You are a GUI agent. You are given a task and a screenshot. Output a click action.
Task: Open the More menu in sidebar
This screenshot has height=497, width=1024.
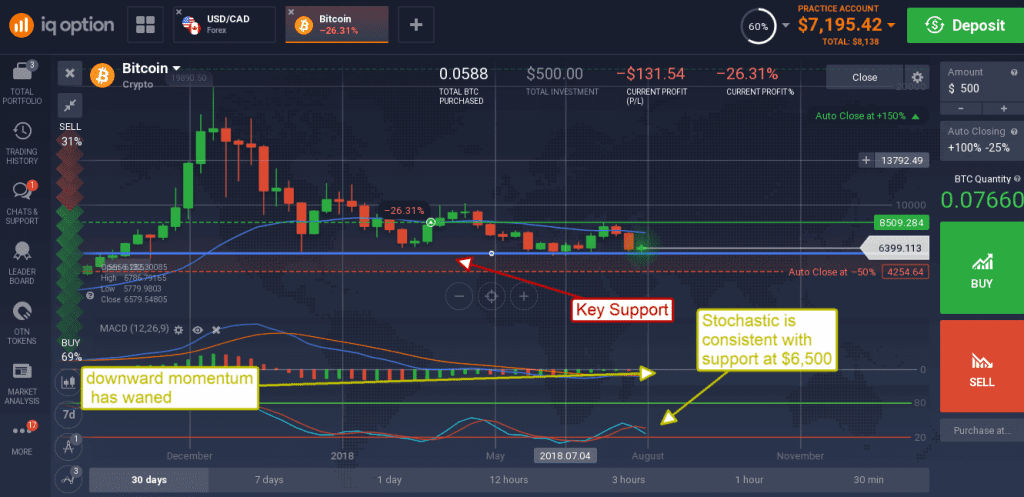(x=22, y=439)
